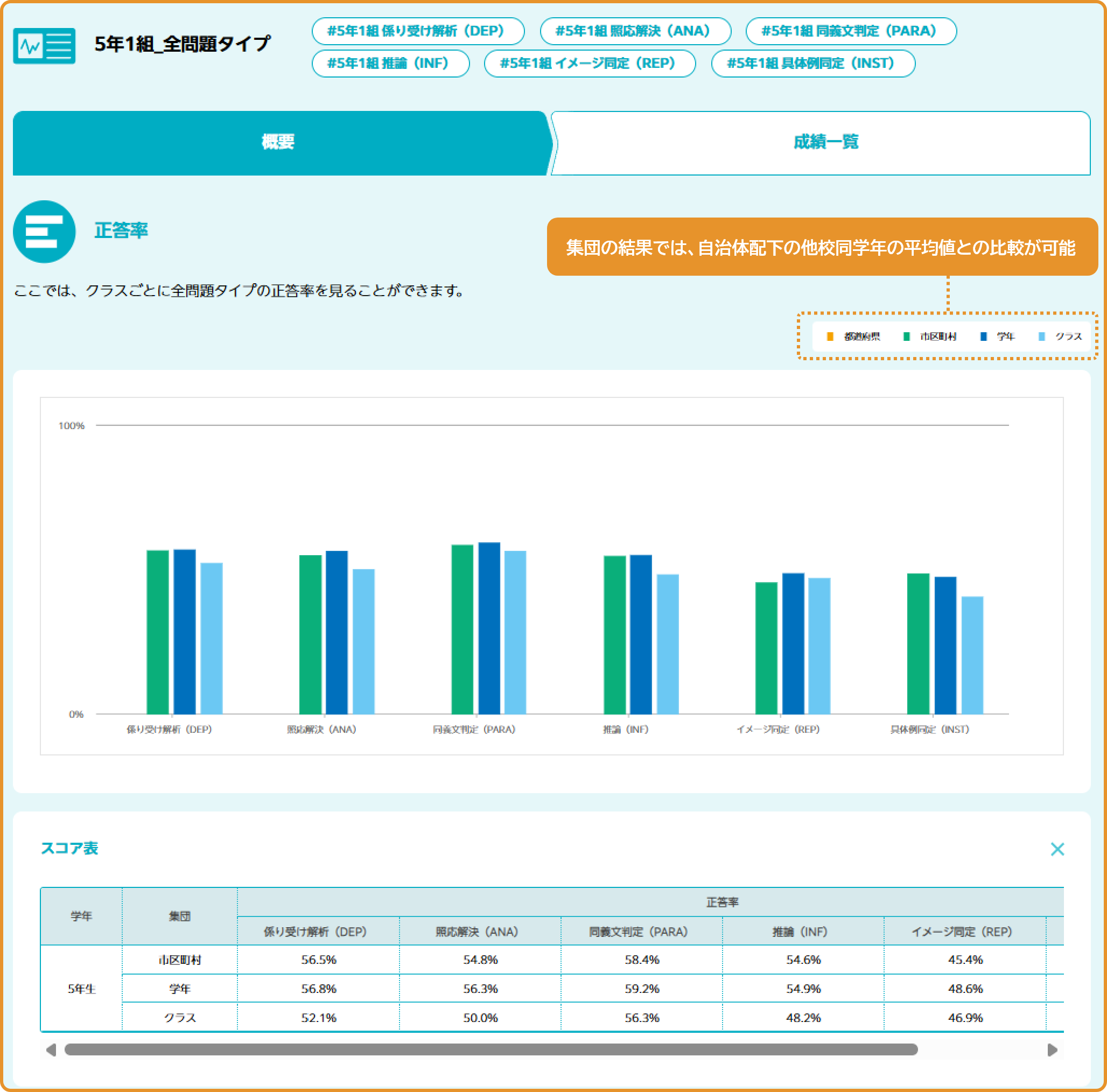The image size is (1107, 1092).
Task: Click the 56.5% cell in the 市区町村 row
Action: (x=318, y=960)
